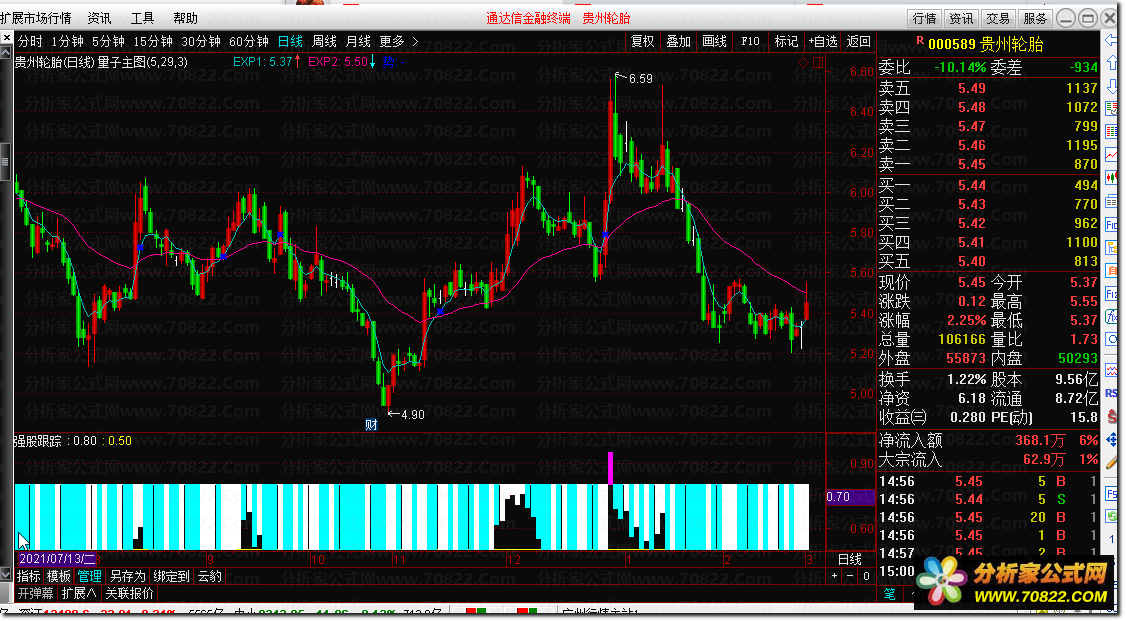Open the 工具 menu
This screenshot has height=621, width=1126.
point(142,18)
